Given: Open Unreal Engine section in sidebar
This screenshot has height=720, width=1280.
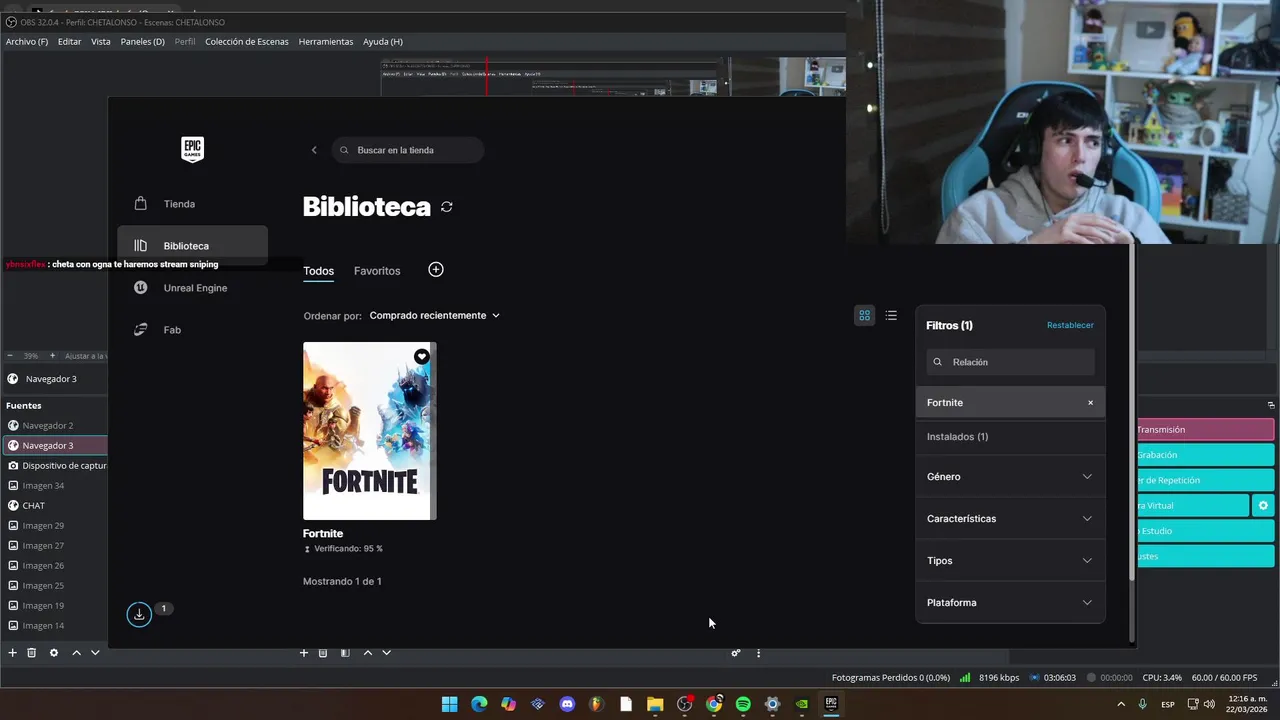Looking at the screenshot, I should pos(192,288).
